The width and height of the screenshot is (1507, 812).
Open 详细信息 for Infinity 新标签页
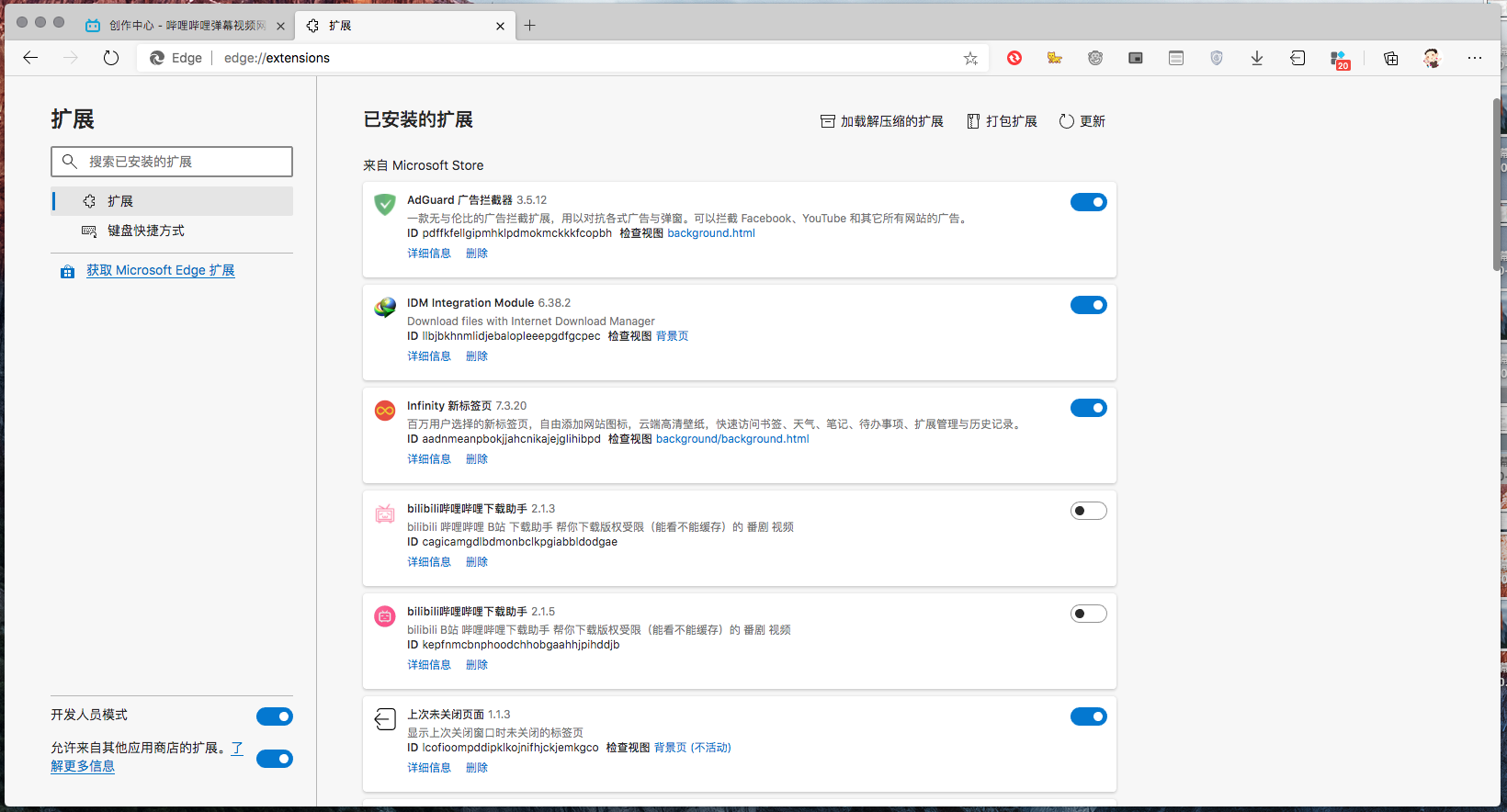429,459
